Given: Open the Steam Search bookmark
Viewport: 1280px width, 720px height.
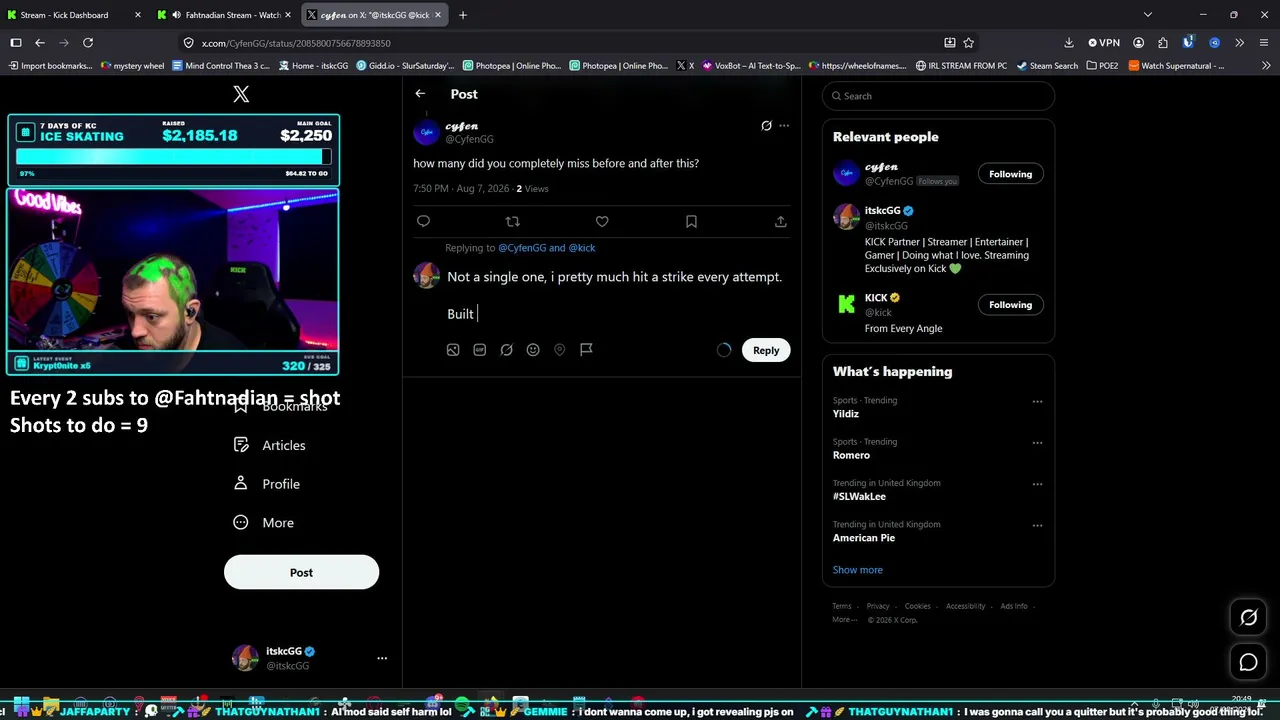Looking at the screenshot, I should pos(1047,66).
